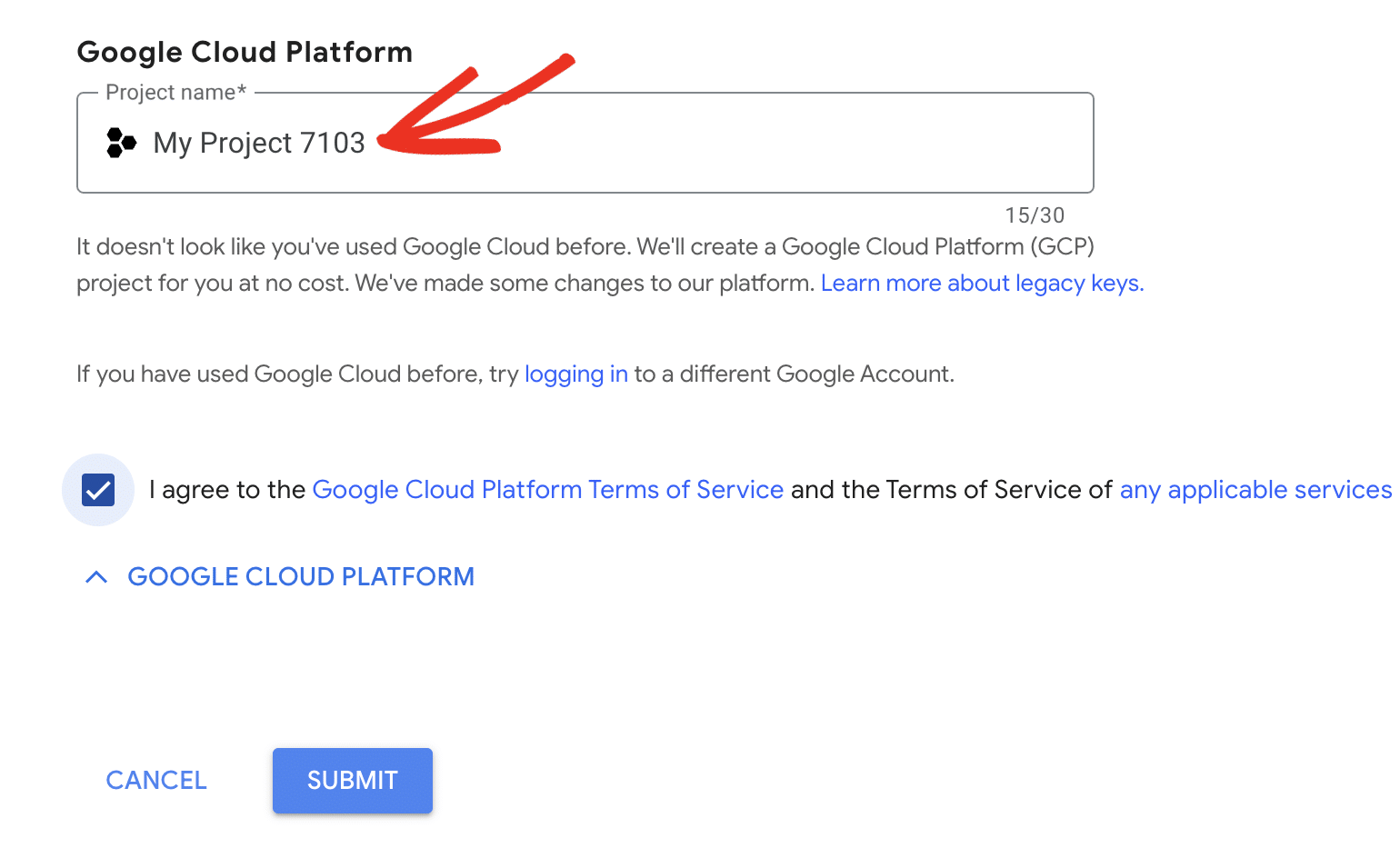Click the CANCEL button
This screenshot has width=1400, height=858.
point(156,781)
